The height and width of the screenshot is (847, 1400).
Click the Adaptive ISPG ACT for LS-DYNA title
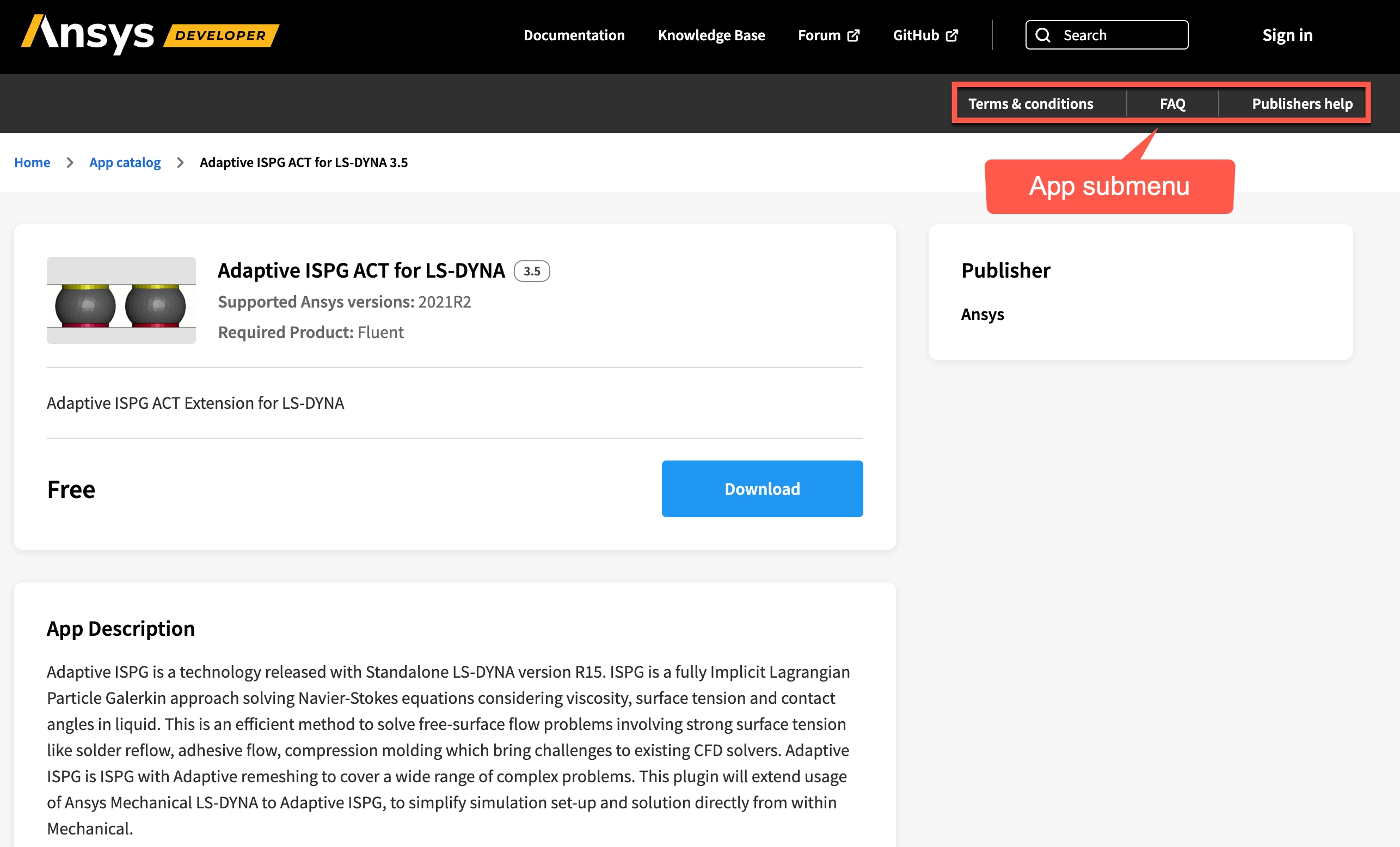coord(361,271)
